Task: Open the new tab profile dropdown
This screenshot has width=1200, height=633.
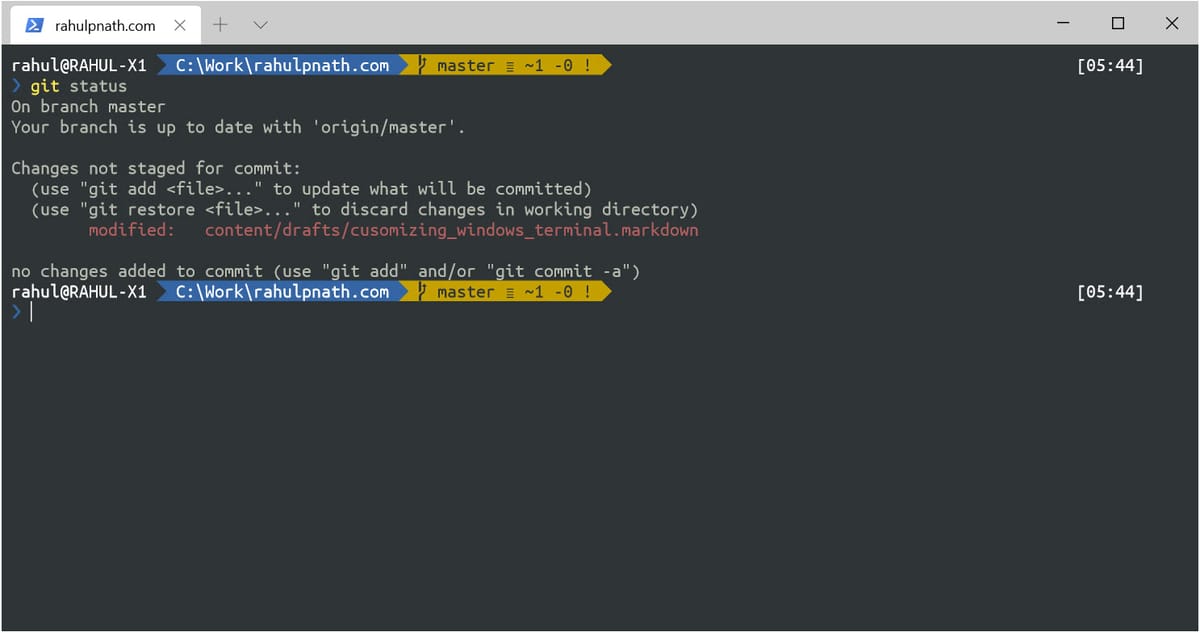Action: (x=260, y=24)
